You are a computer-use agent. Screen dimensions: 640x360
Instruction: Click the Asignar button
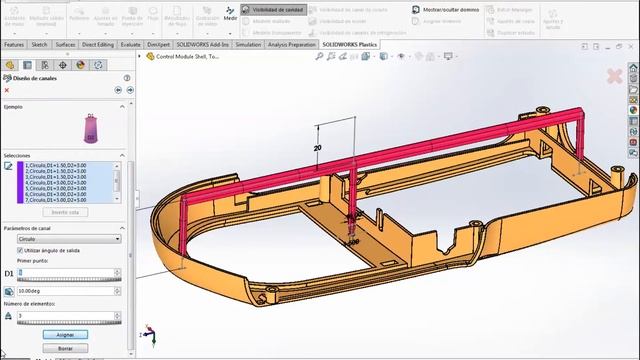coord(65,335)
